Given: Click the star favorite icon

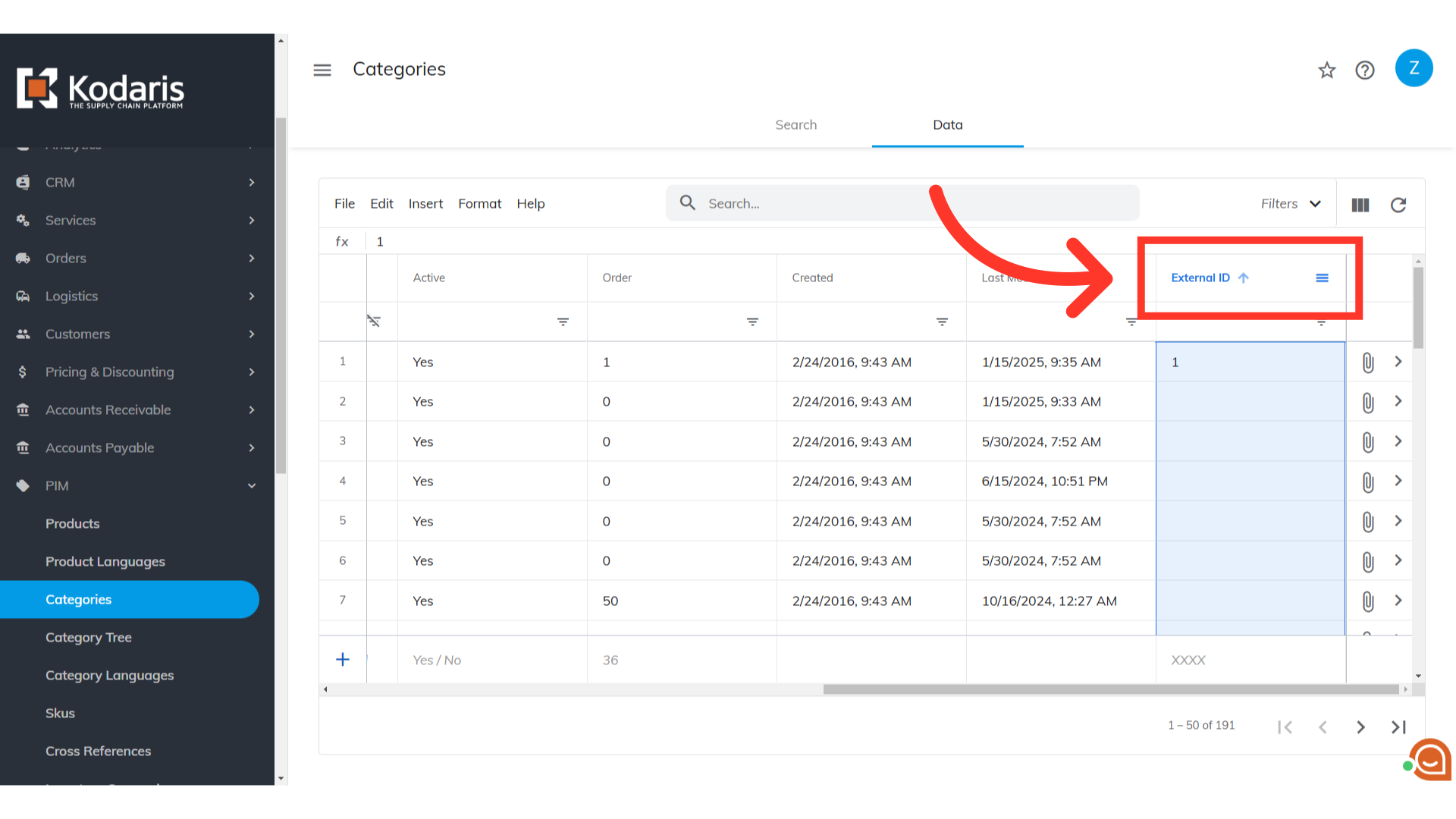Looking at the screenshot, I should (1326, 71).
